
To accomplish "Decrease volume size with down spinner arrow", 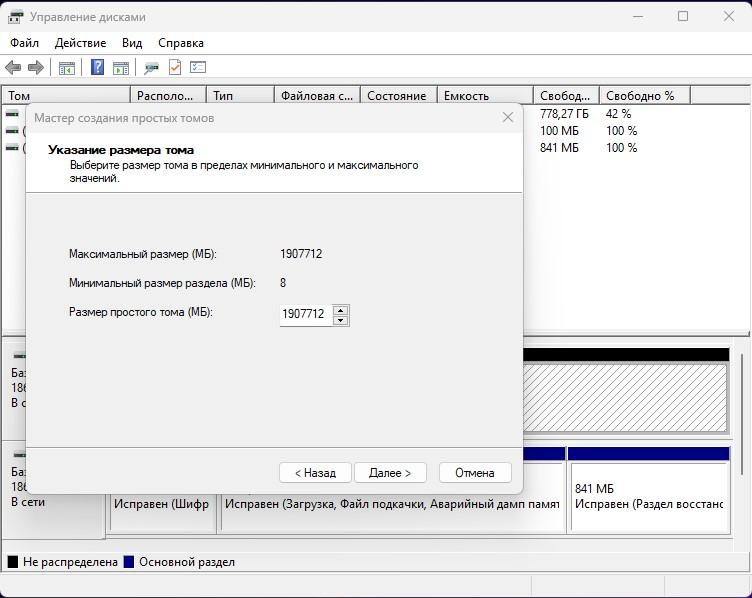I will point(341,320).
